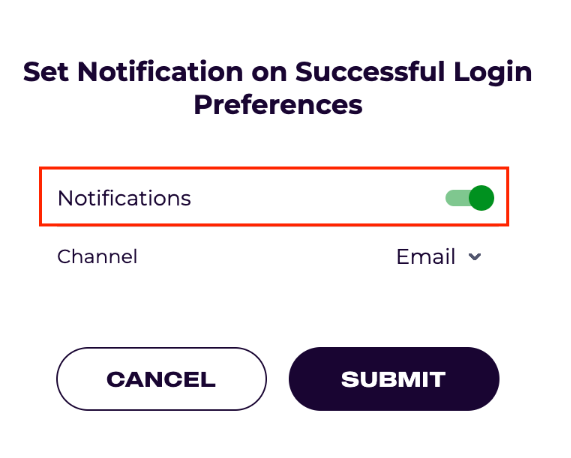Click the word Preferences in title
The height and width of the screenshot is (458, 571).
tap(278, 105)
